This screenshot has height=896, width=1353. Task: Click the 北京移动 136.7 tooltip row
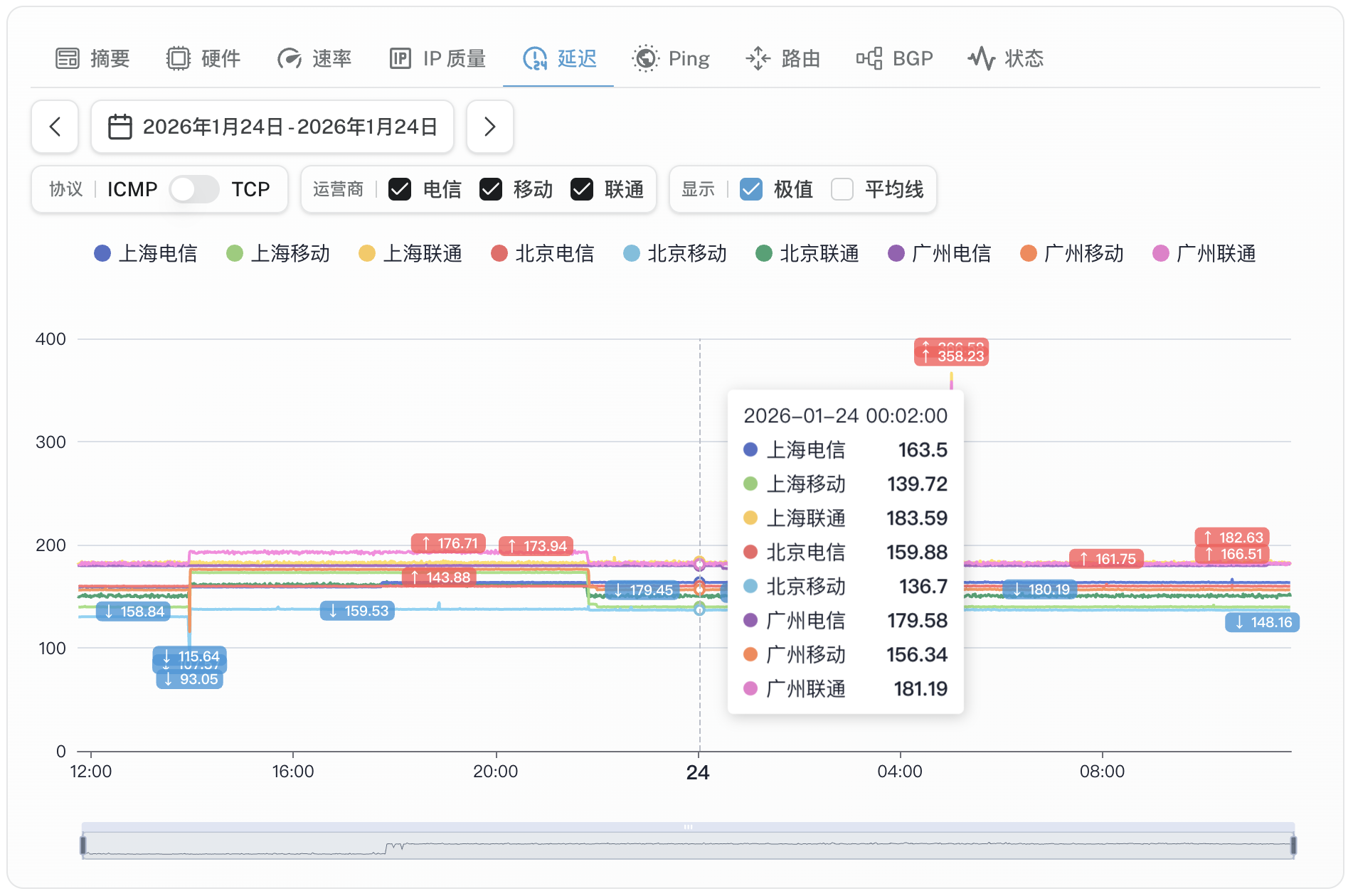pos(846,586)
